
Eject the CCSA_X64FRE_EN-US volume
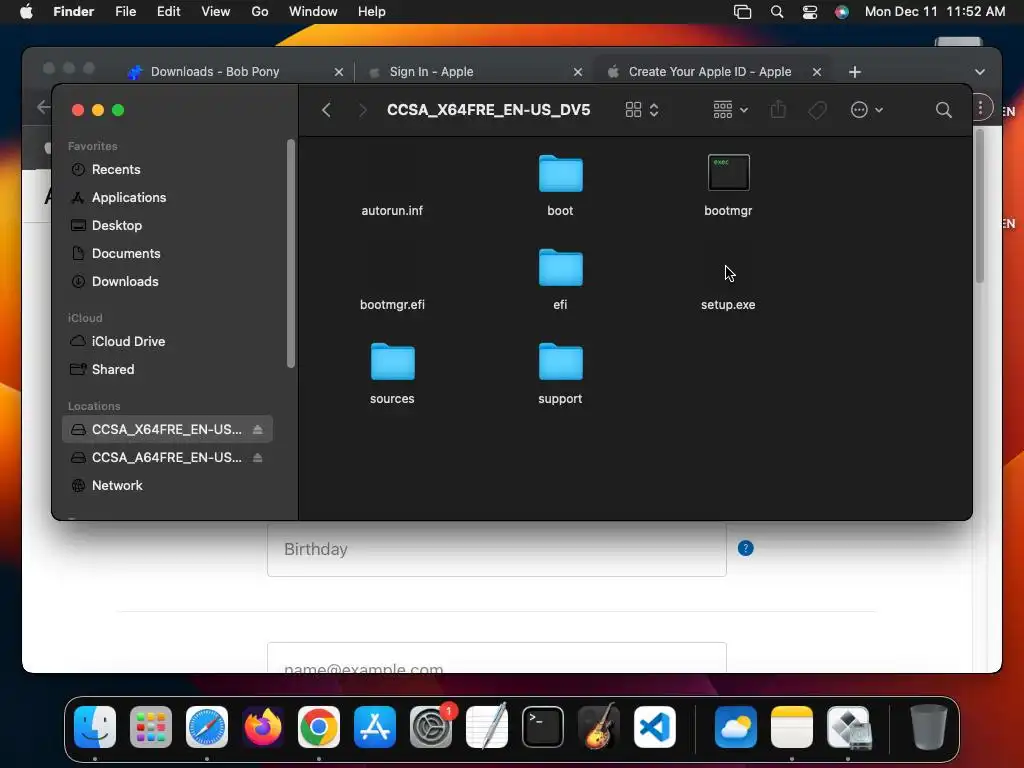click(257, 429)
